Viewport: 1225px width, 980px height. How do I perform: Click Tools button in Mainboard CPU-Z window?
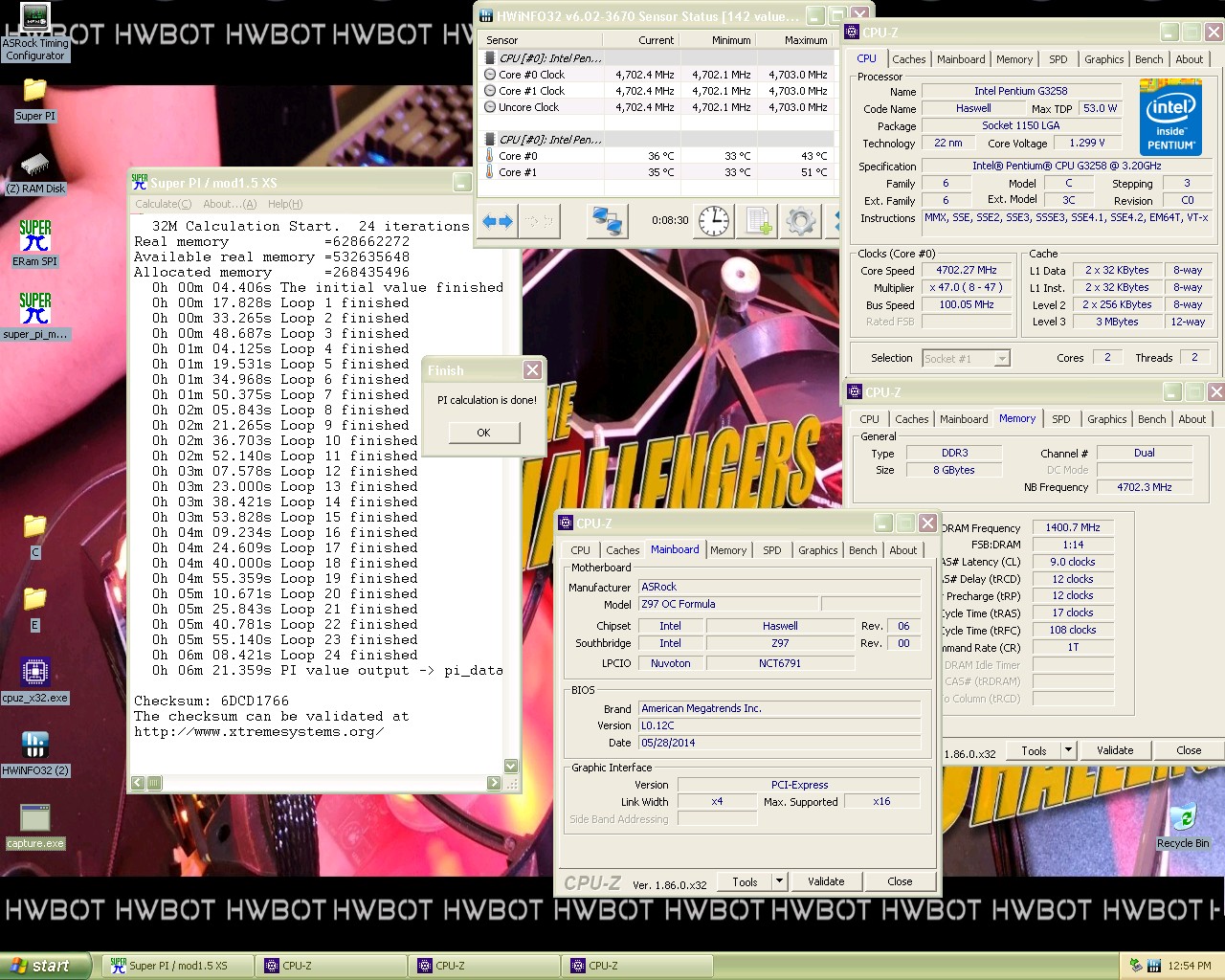(745, 881)
